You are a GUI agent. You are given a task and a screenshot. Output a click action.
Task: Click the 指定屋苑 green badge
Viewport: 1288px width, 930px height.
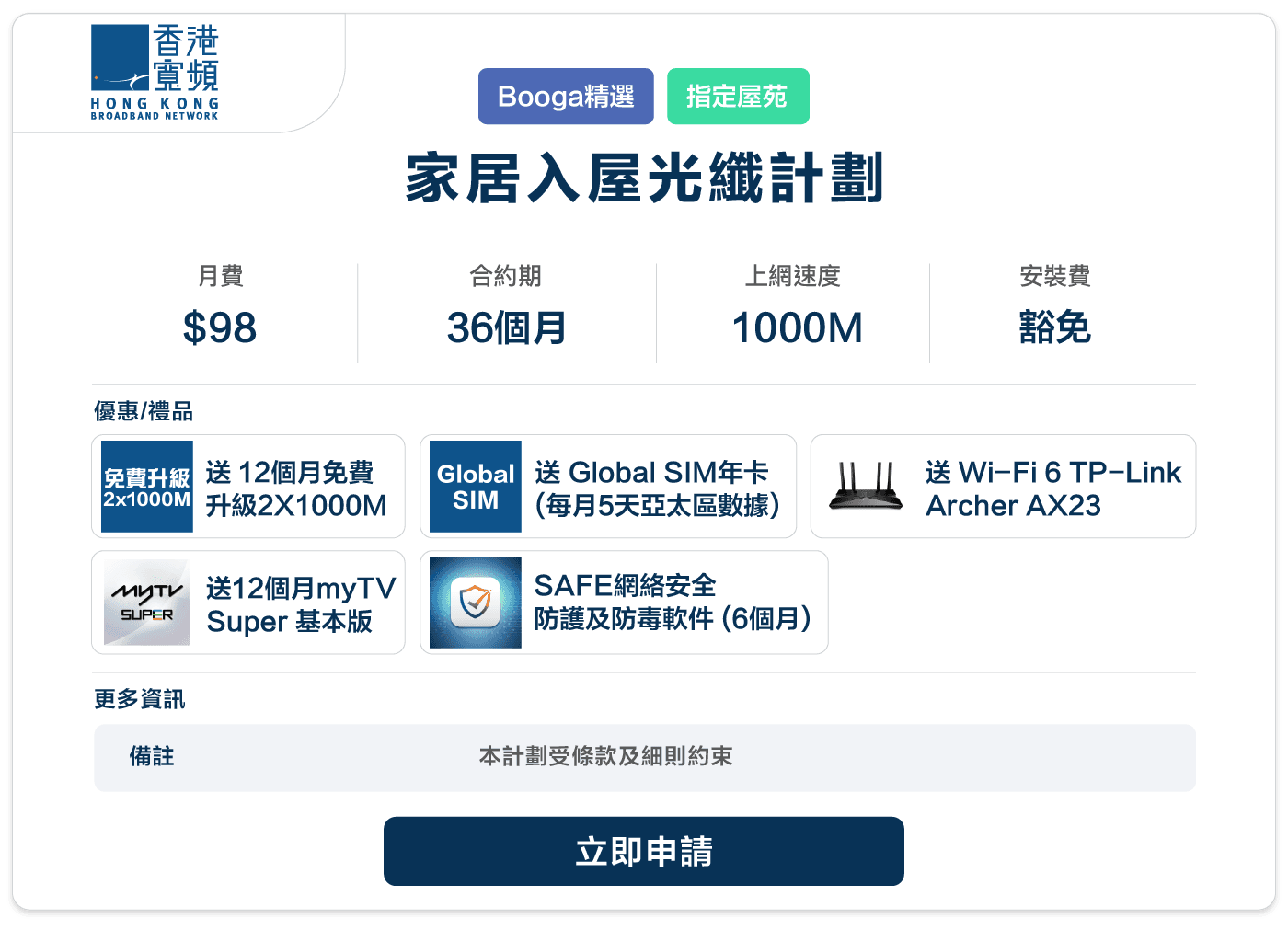pos(739,96)
